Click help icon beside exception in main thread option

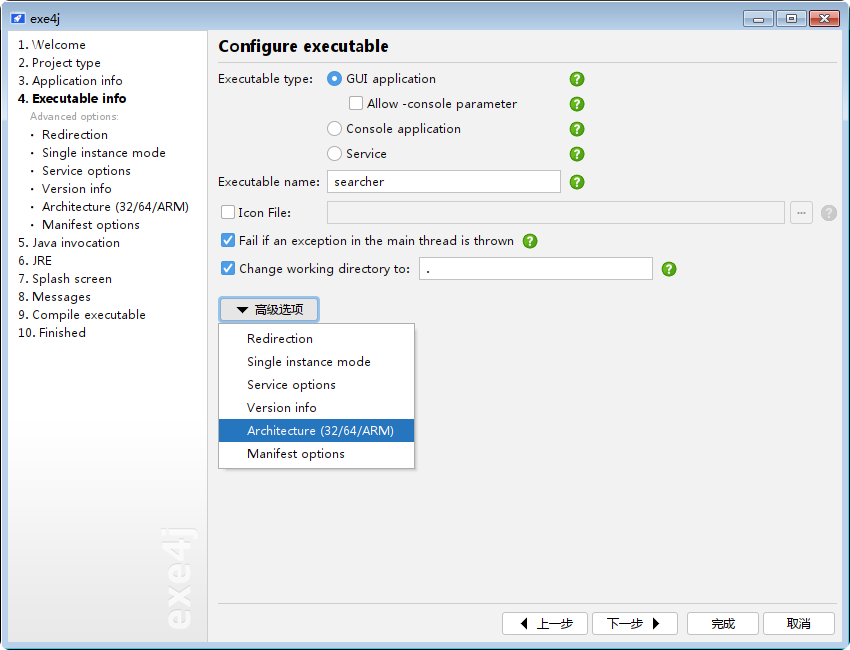pyautogui.click(x=530, y=241)
